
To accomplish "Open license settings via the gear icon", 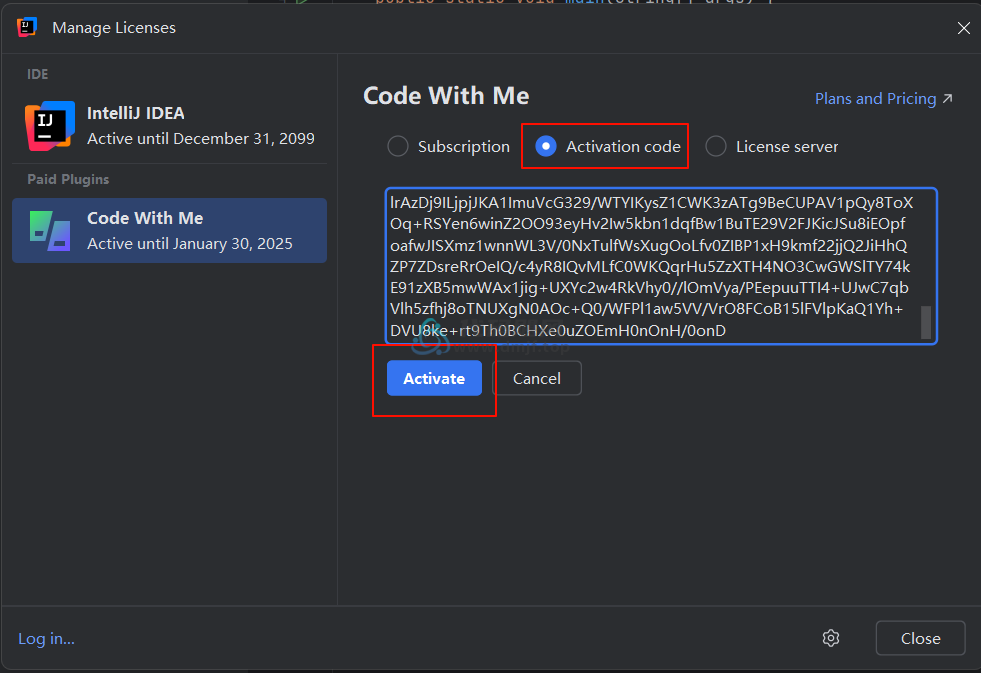I will [x=831, y=638].
